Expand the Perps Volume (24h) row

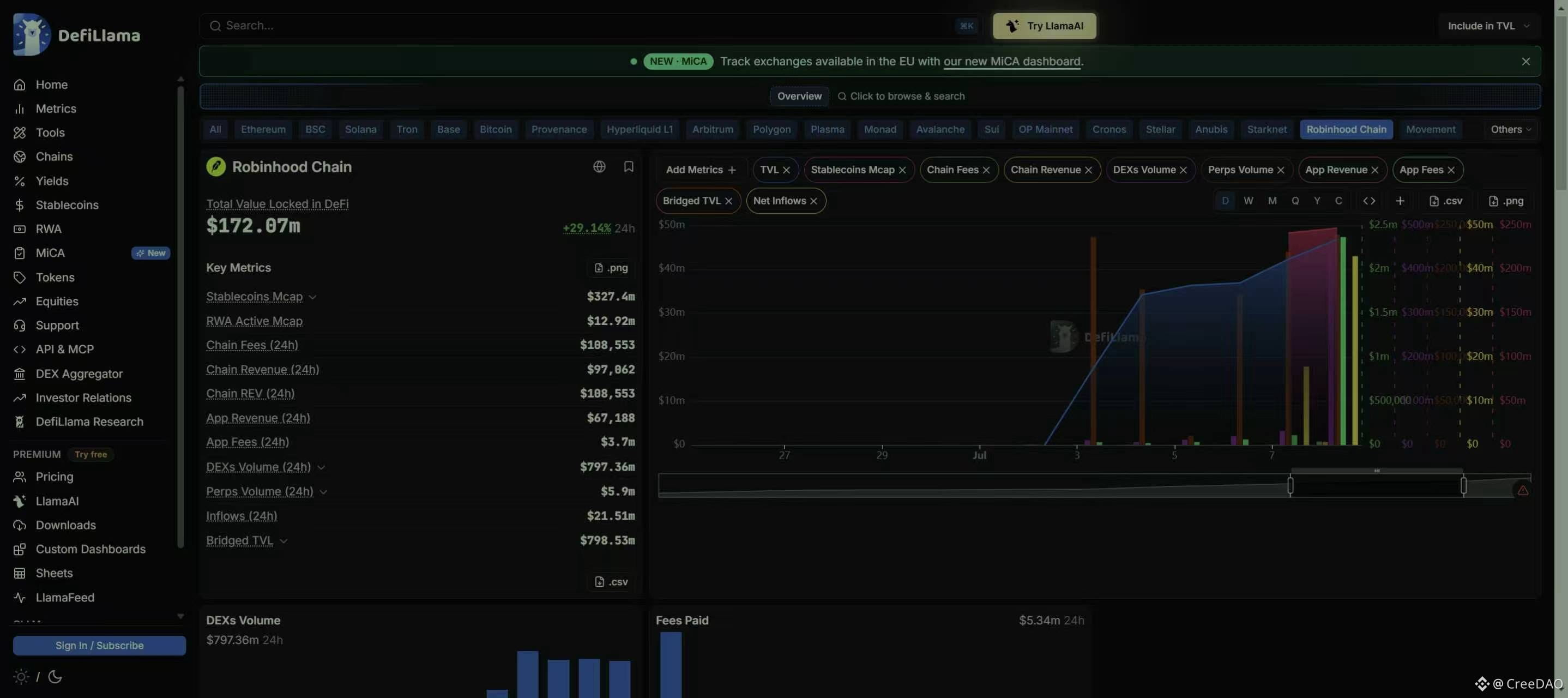point(323,491)
